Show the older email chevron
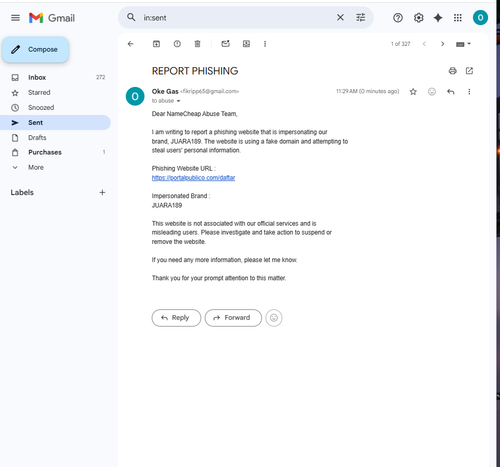Viewport: 500px width, 467px height. [442, 44]
